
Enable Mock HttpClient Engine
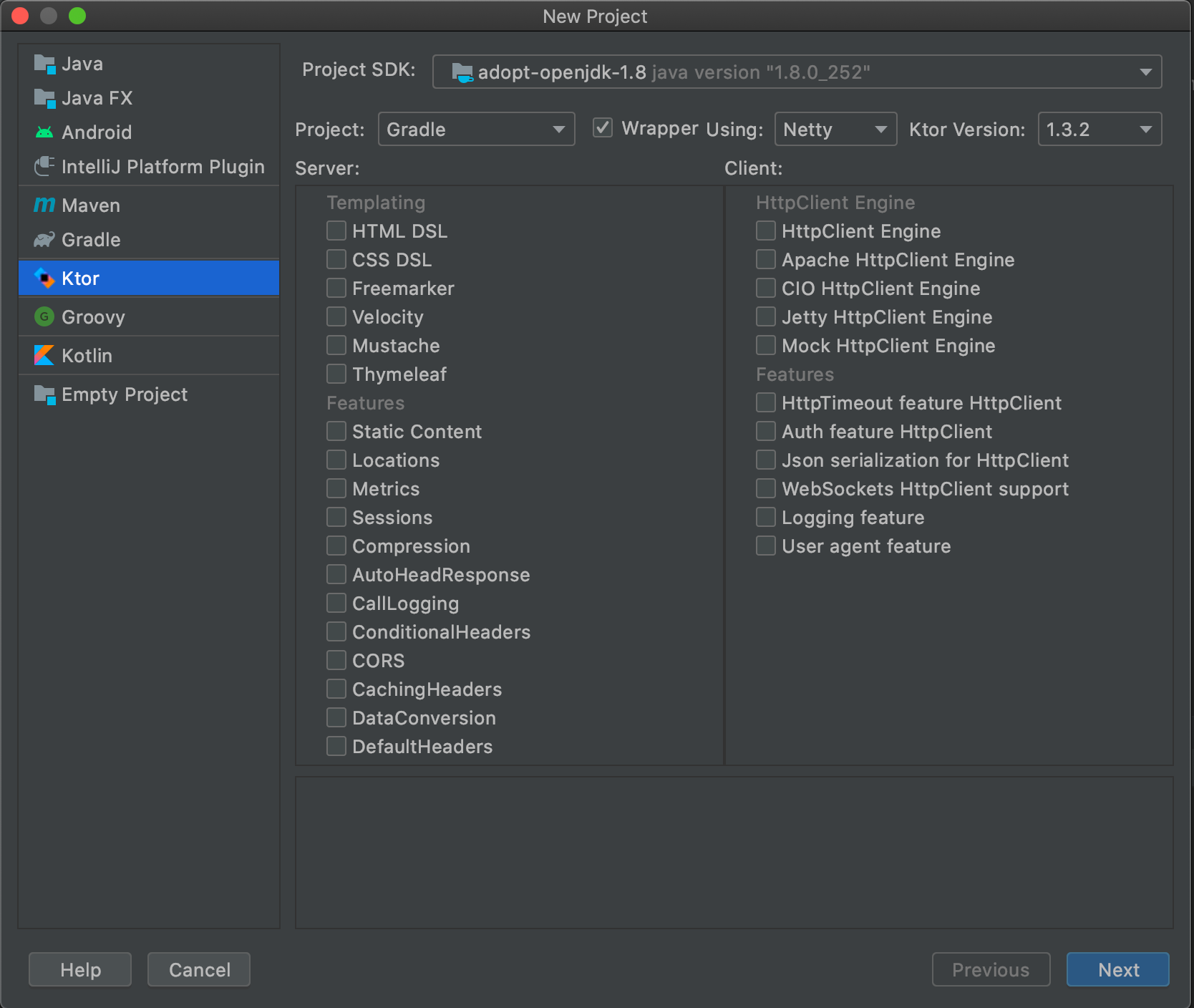[766, 345]
